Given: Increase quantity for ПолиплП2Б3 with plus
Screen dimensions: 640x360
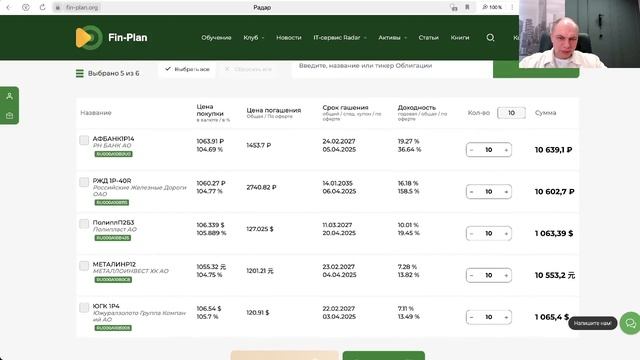Looking at the screenshot, I should [506, 233].
